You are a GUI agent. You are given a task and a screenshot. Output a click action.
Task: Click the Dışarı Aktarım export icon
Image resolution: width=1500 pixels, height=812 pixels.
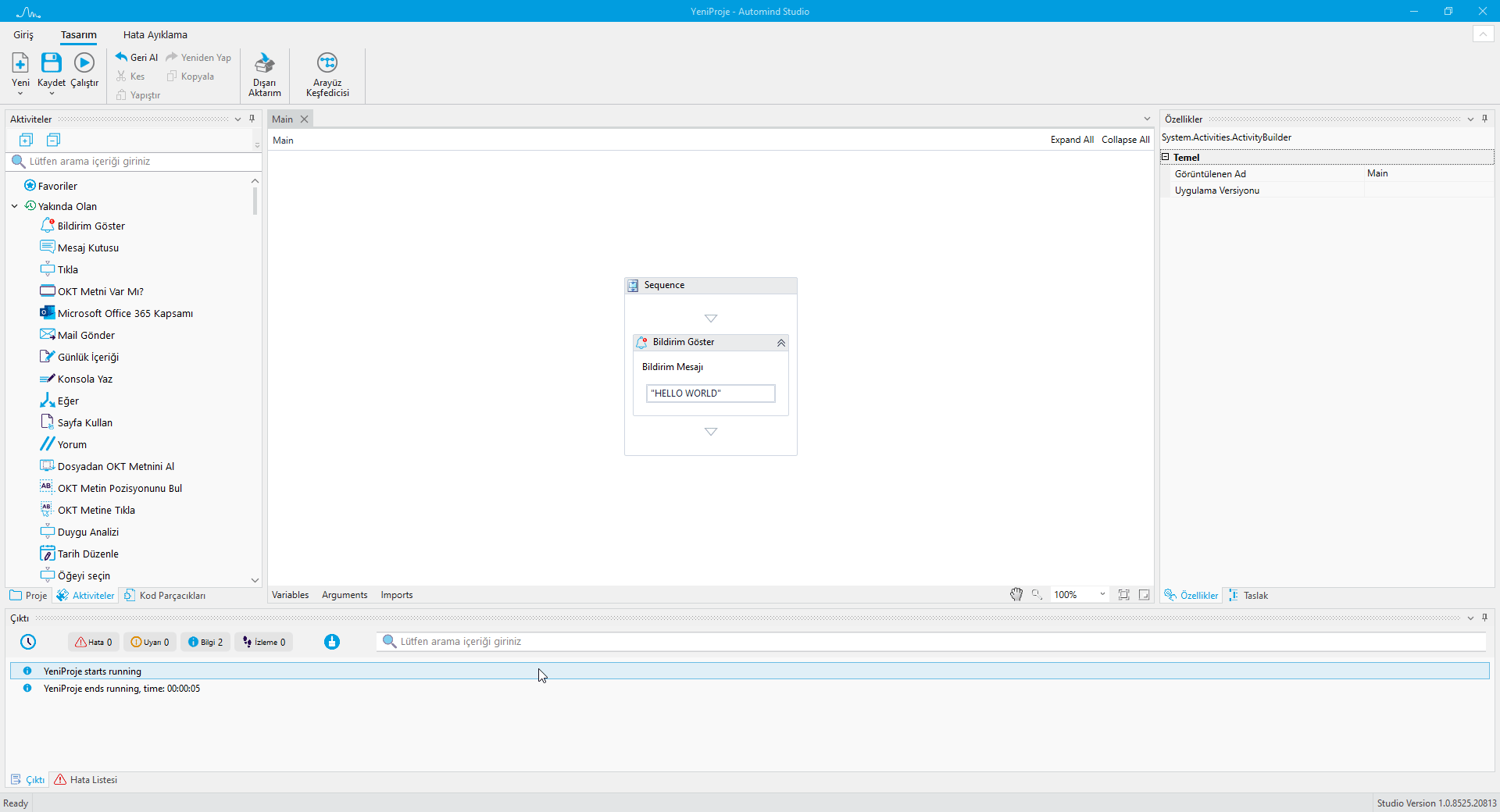pos(265,63)
